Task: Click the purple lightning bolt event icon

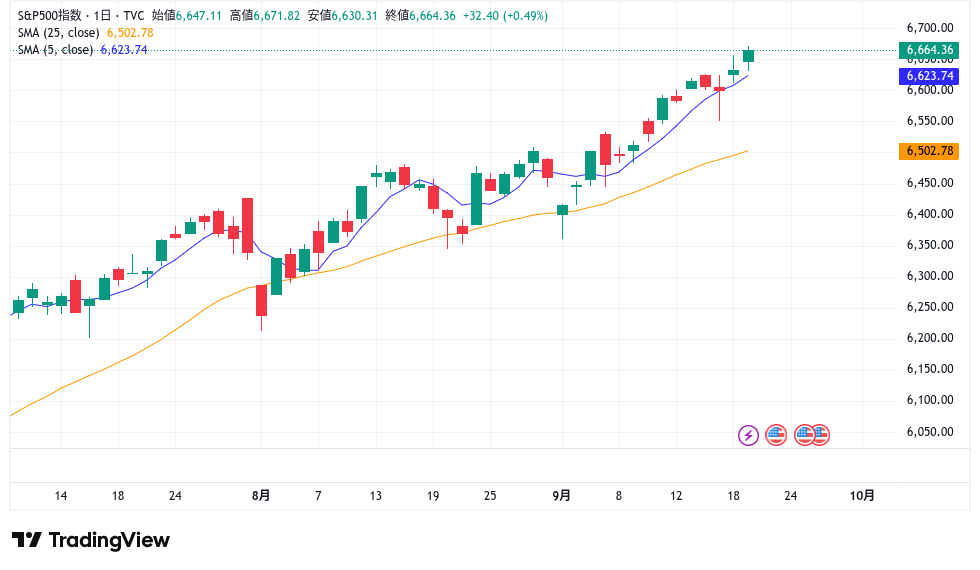Action: point(748,435)
